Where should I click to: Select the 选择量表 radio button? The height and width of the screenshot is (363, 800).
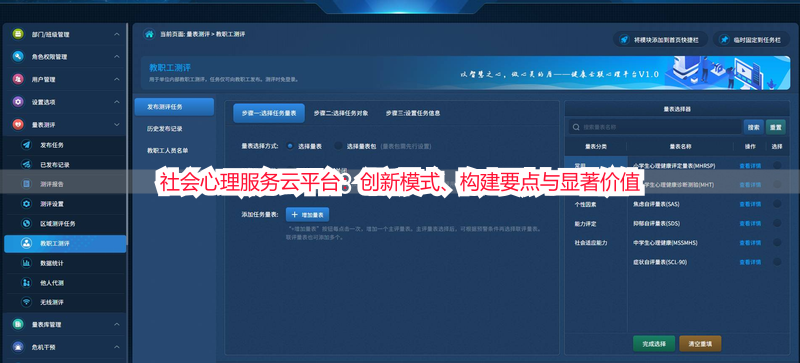[290, 146]
